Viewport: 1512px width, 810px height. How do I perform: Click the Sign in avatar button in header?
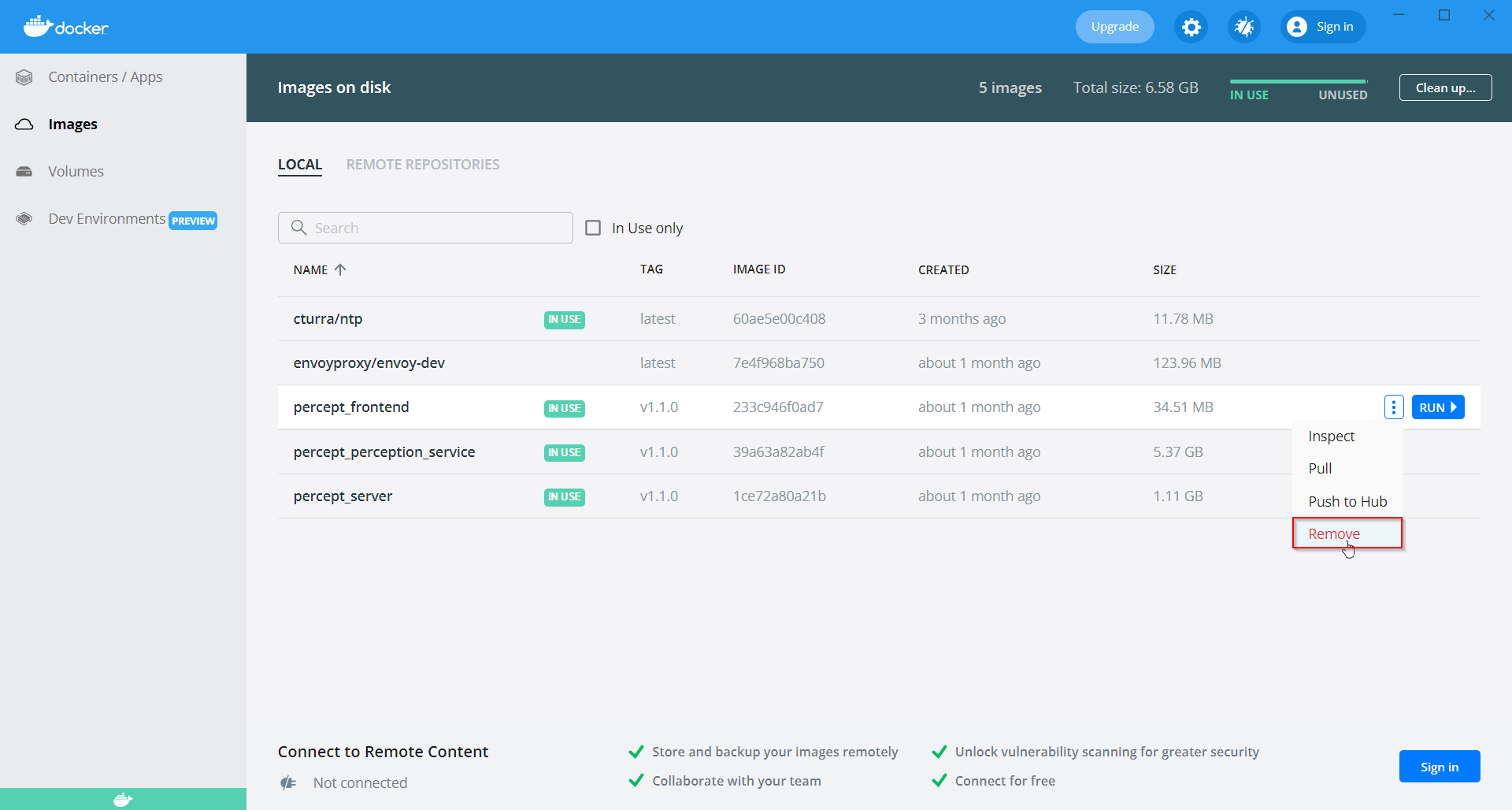1323,27
